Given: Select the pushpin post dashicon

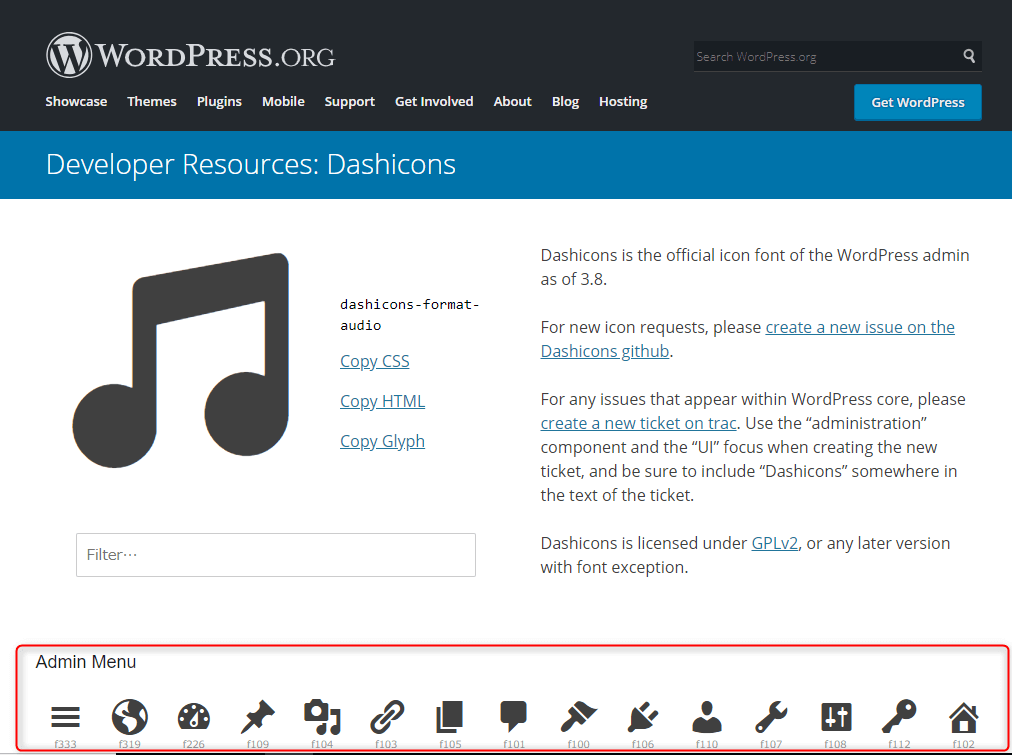Looking at the screenshot, I should point(258,717).
